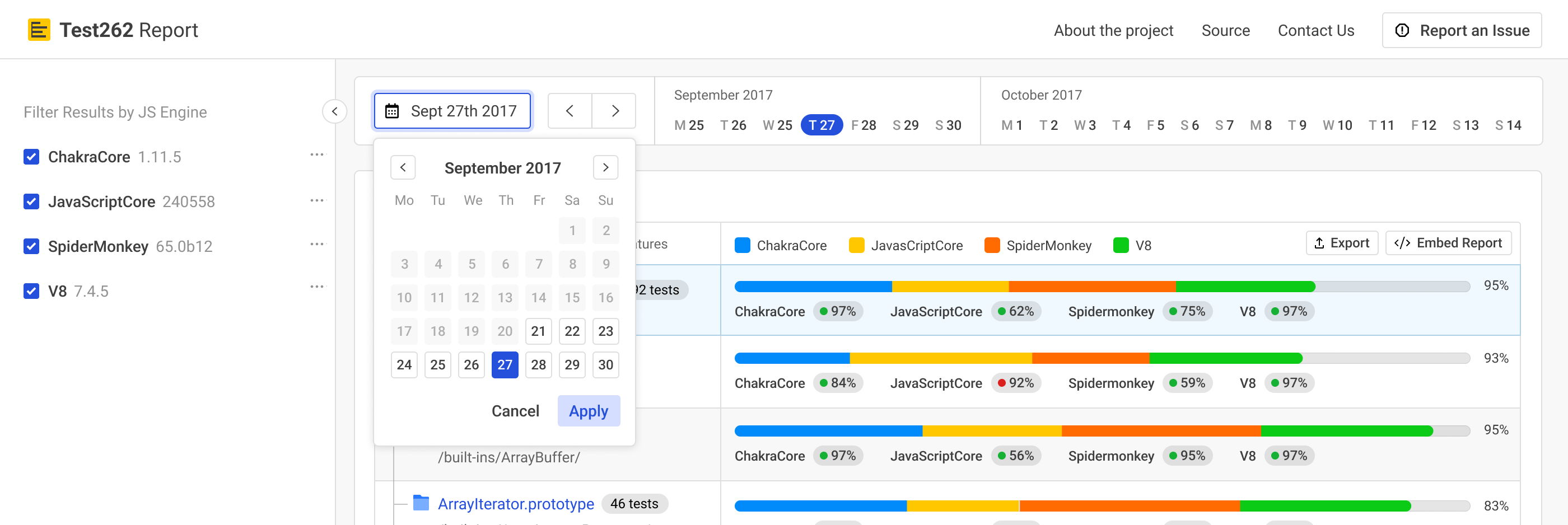Viewport: 1568px width, 525px height.
Task: Apply the selected calendar date
Action: point(588,411)
